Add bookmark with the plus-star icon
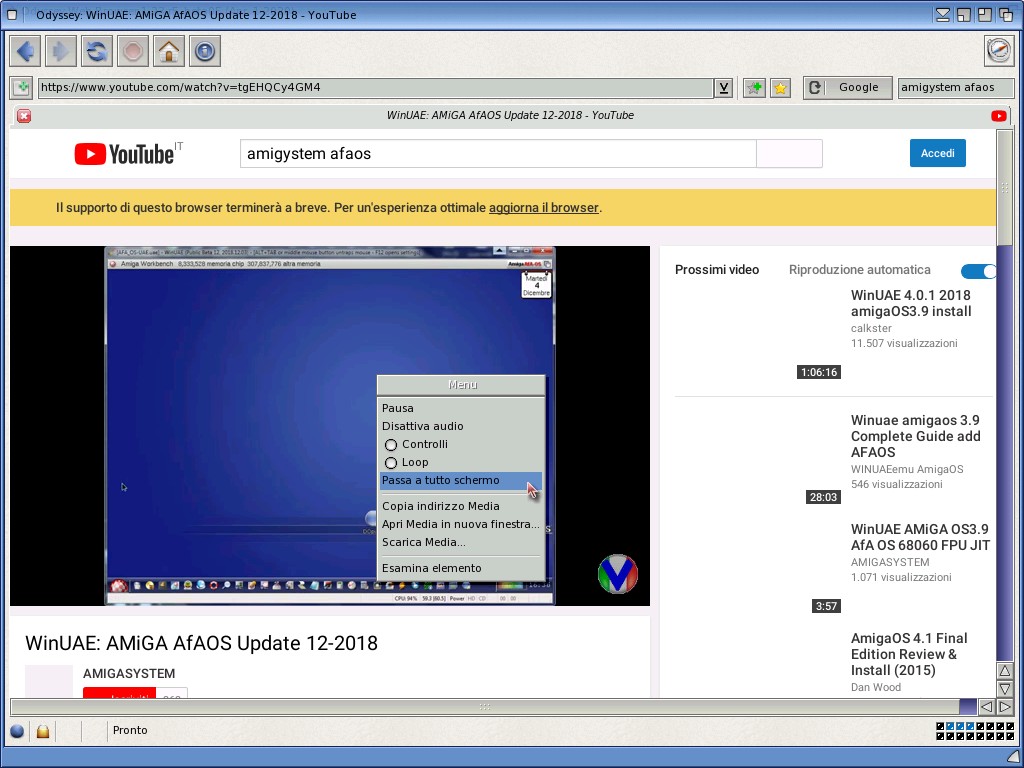Viewport: 1024px width, 768px height. tap(754, 88)
